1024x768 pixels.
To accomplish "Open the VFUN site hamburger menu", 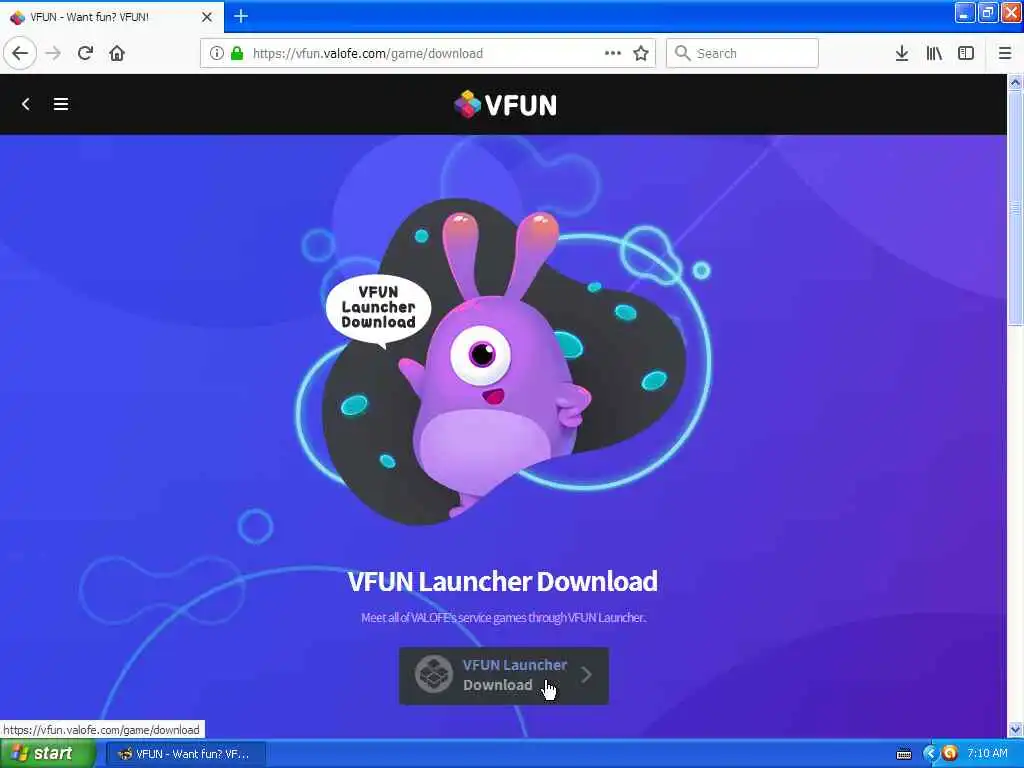I will [61, 104].
